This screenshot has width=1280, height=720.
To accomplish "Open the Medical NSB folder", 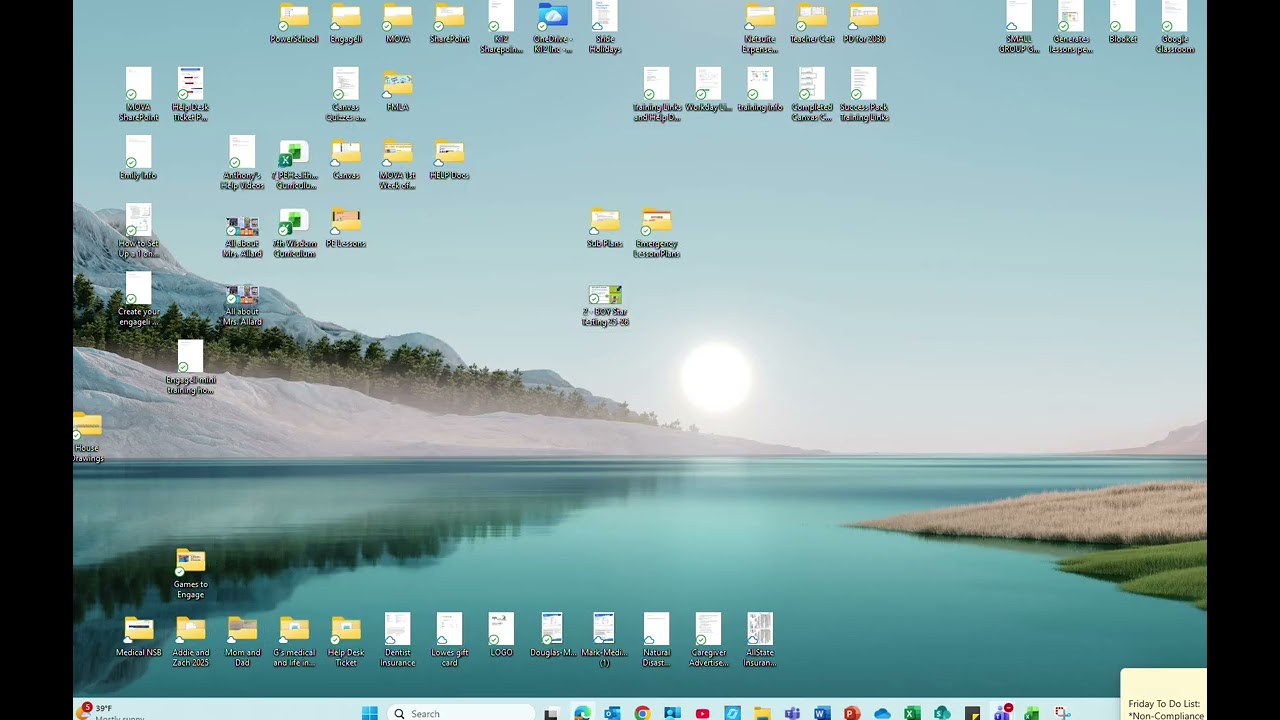I will tap(139, 636).
